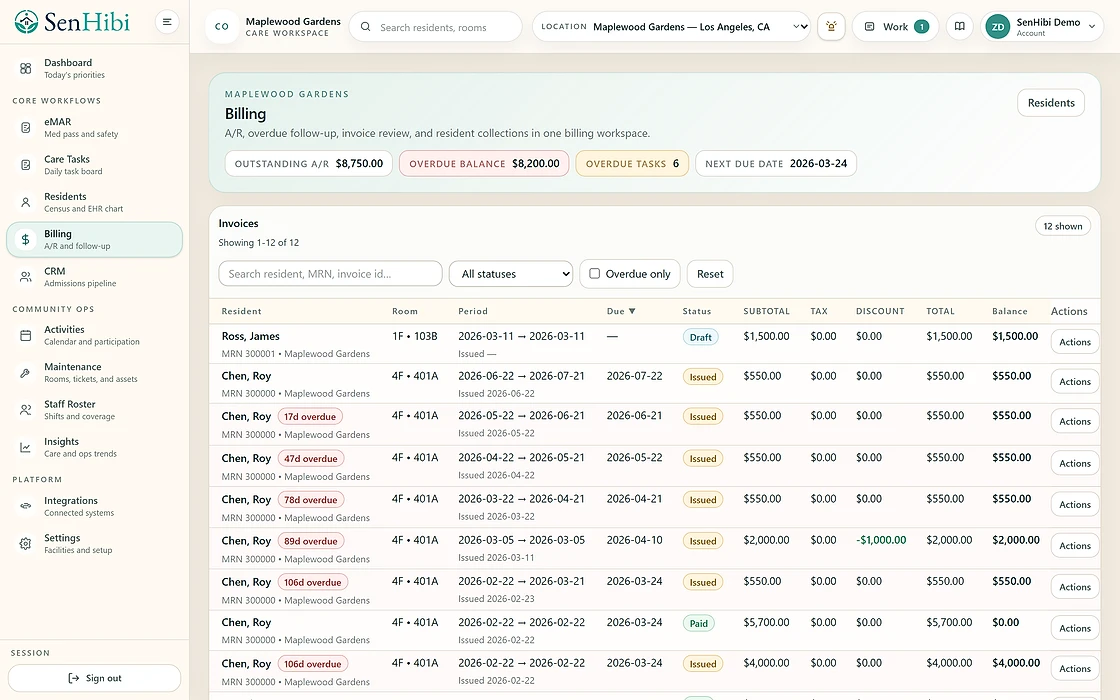
Task: Click Actions for $4,000.00 invoice
Action: click(1075, 669)
